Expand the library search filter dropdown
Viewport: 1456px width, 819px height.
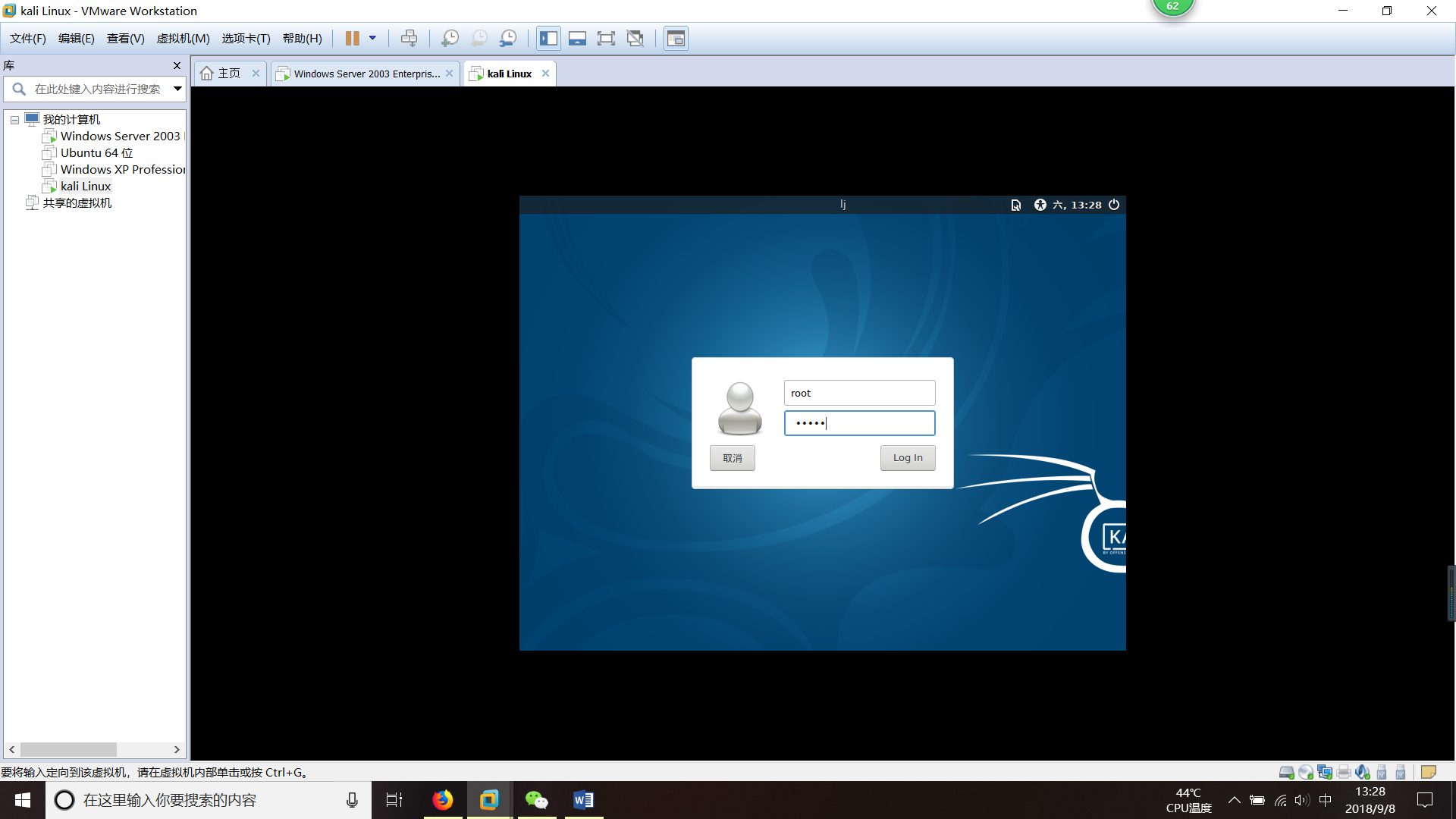(x=177, y=89)
